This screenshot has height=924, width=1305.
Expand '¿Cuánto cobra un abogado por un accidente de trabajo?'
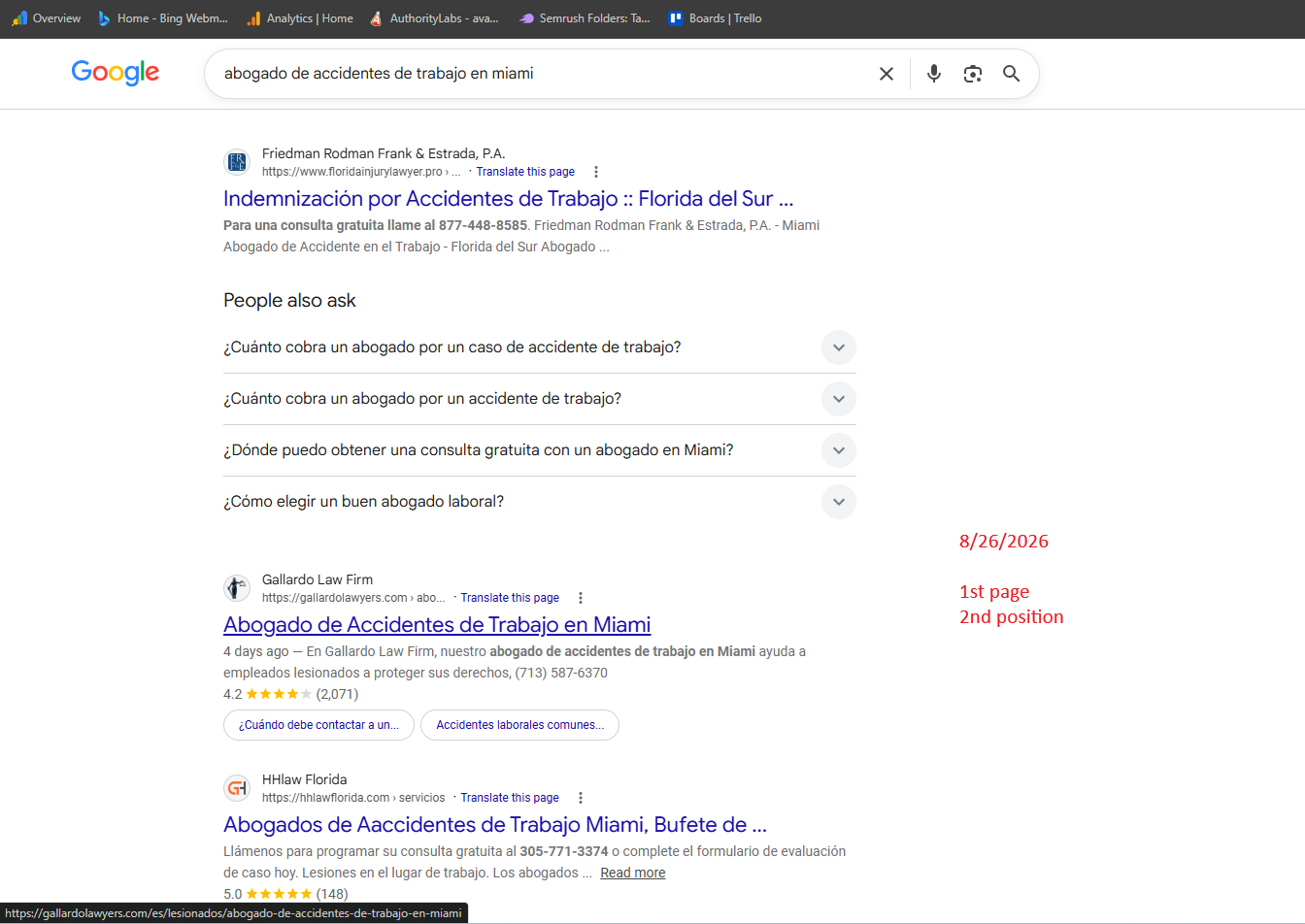(x=540, y=399)
